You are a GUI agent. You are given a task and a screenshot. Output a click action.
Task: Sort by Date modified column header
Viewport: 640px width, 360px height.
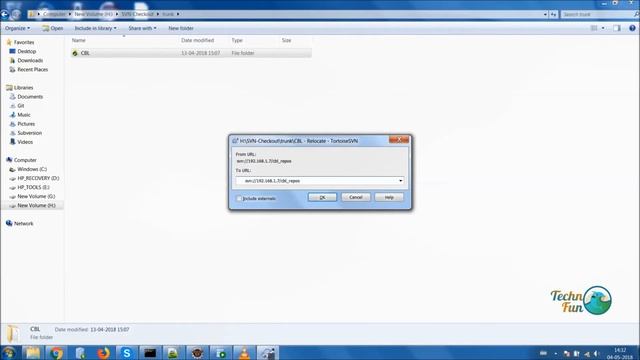click(198, 40)
